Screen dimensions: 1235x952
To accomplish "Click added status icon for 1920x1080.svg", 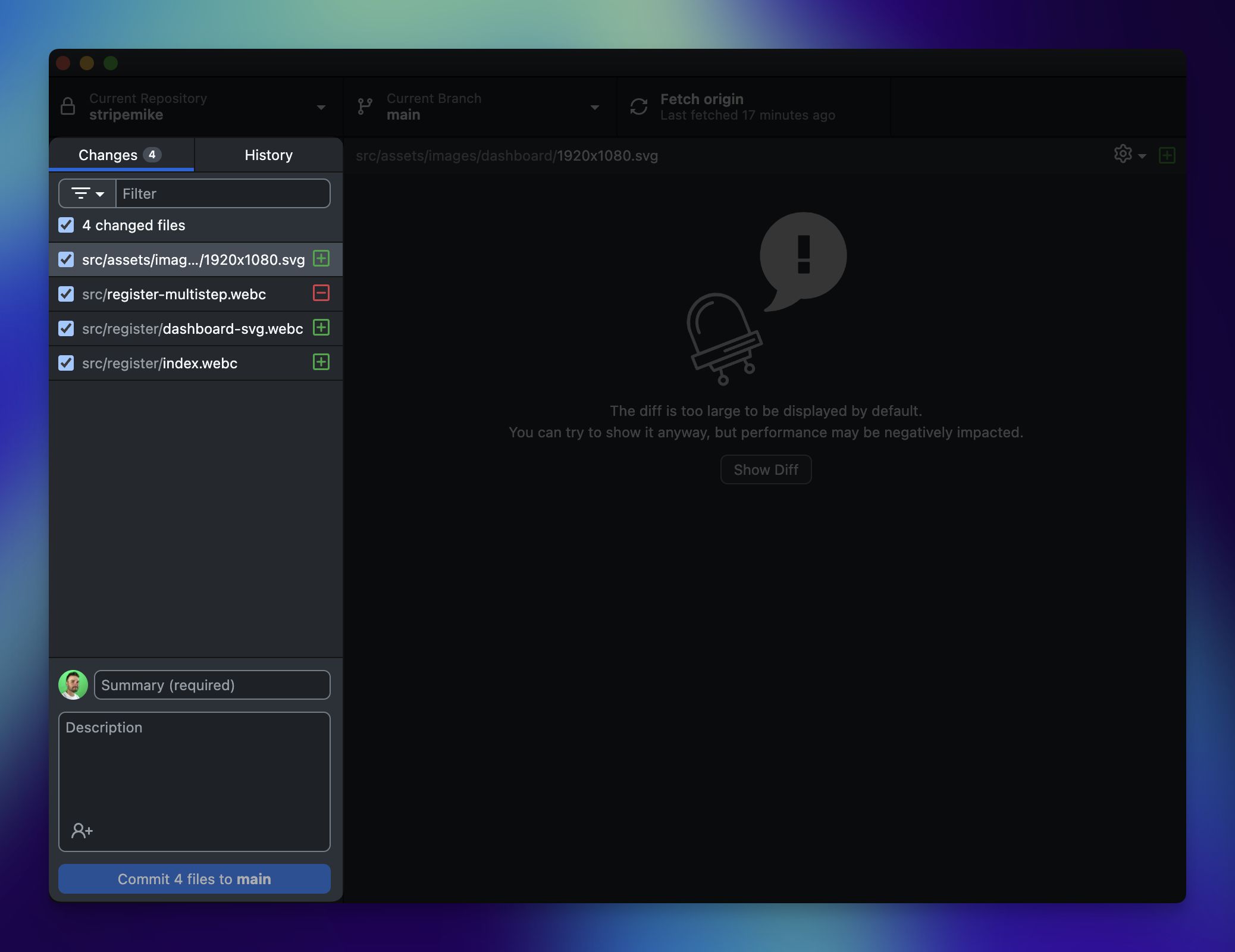I will 321,259.
